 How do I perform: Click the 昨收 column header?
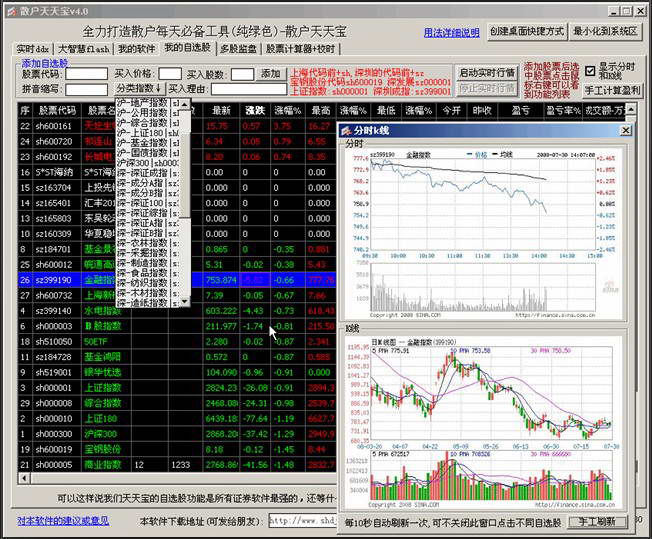coord(482,111)
